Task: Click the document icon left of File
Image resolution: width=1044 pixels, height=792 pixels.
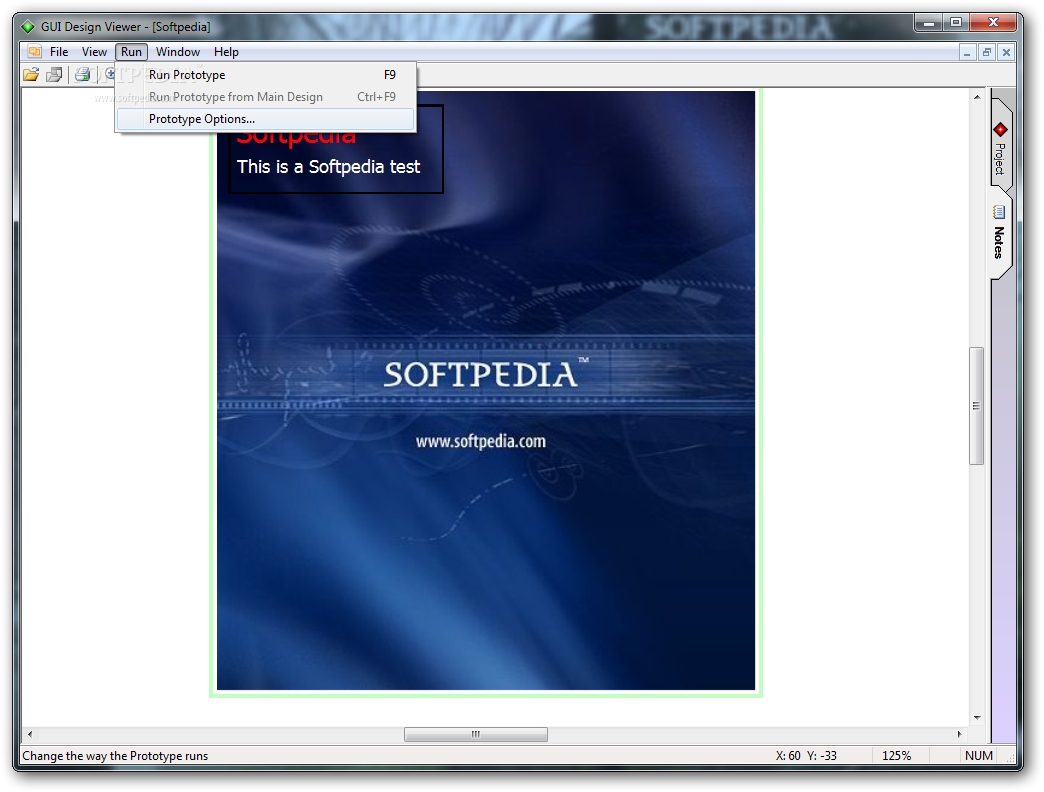Action: 35,51
